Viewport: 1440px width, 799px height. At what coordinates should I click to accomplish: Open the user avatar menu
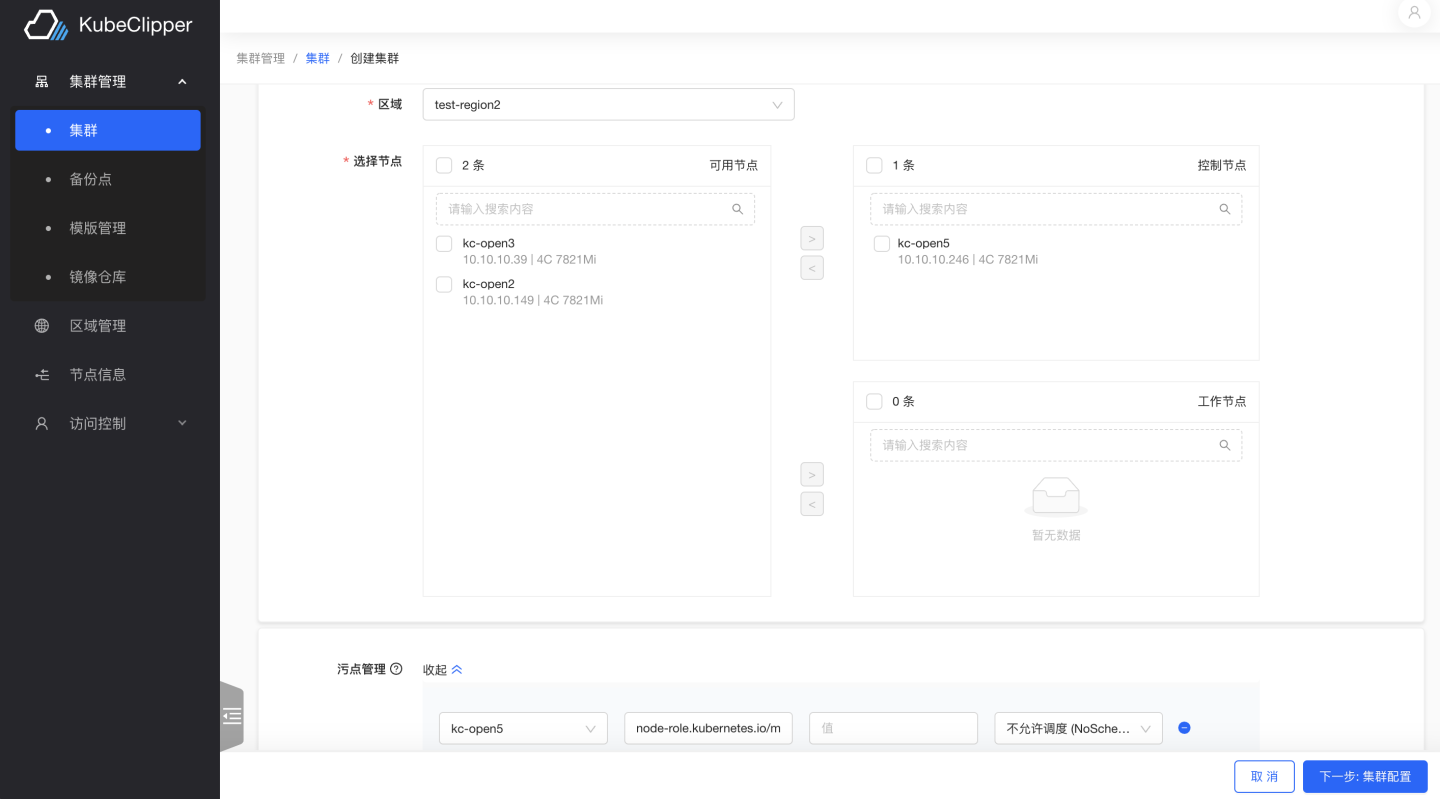tap(1414, 13)
